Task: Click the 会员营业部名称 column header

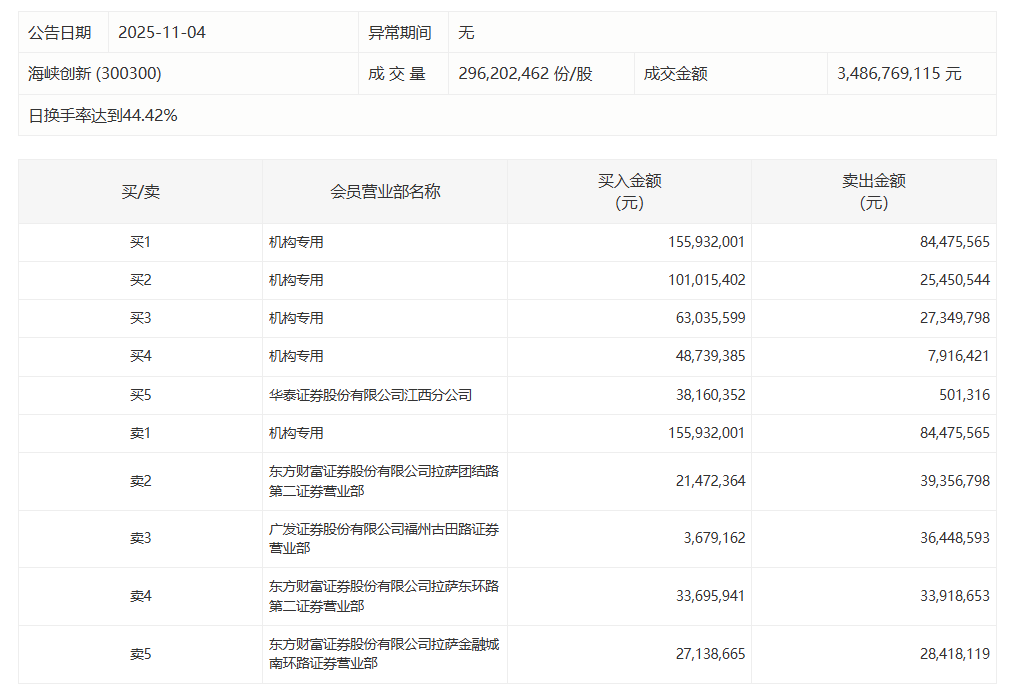Action: tap(385, 191)
